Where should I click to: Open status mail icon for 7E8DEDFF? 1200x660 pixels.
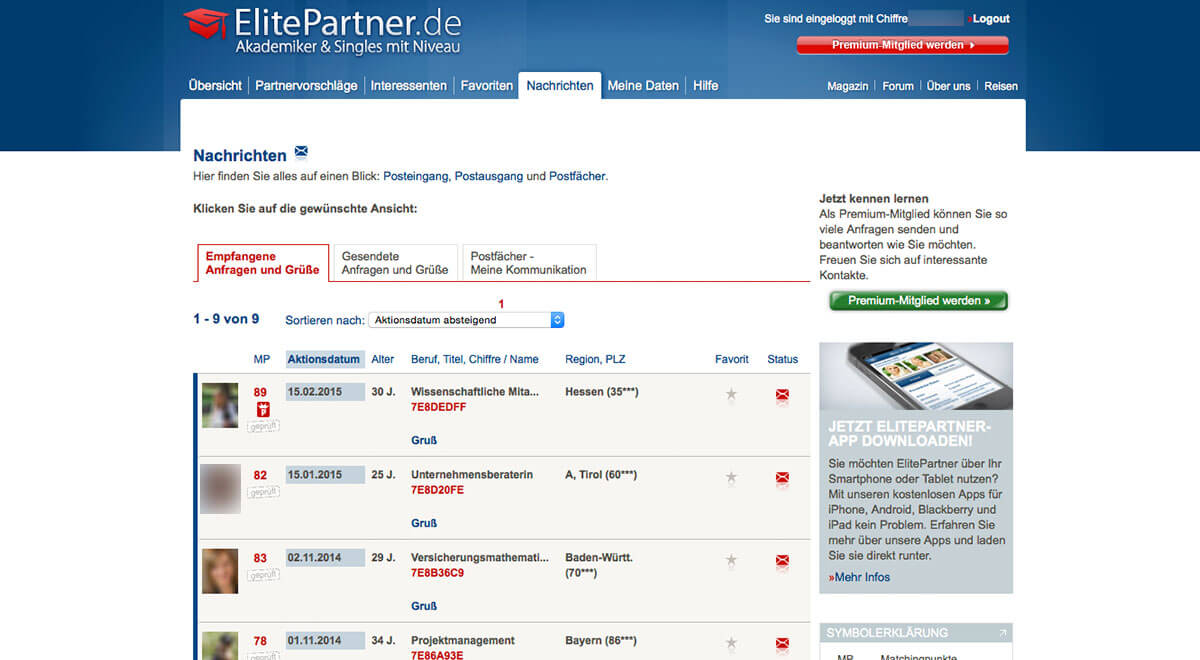click(782, 396)
